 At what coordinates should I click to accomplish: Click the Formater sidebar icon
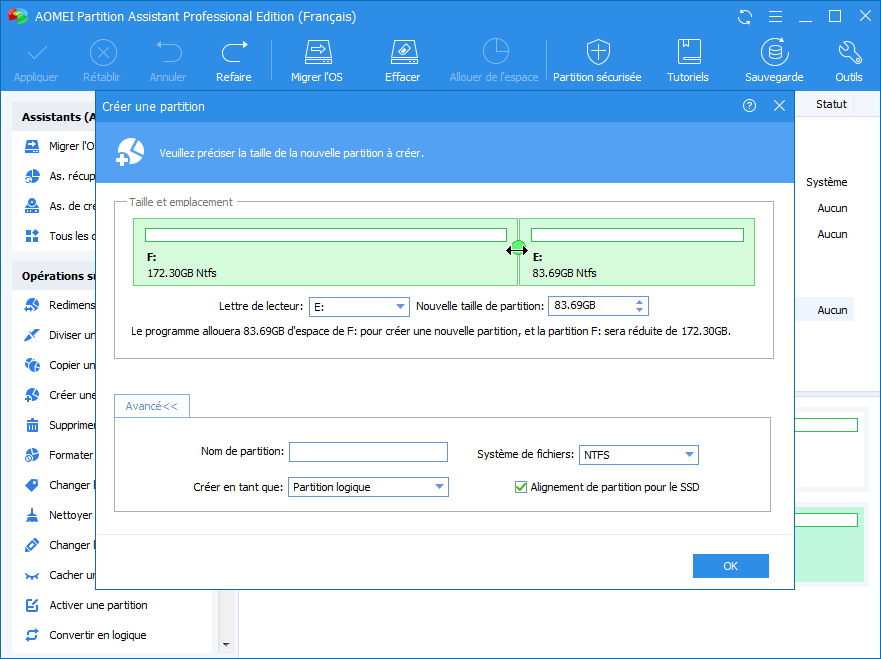pos(32,455)
